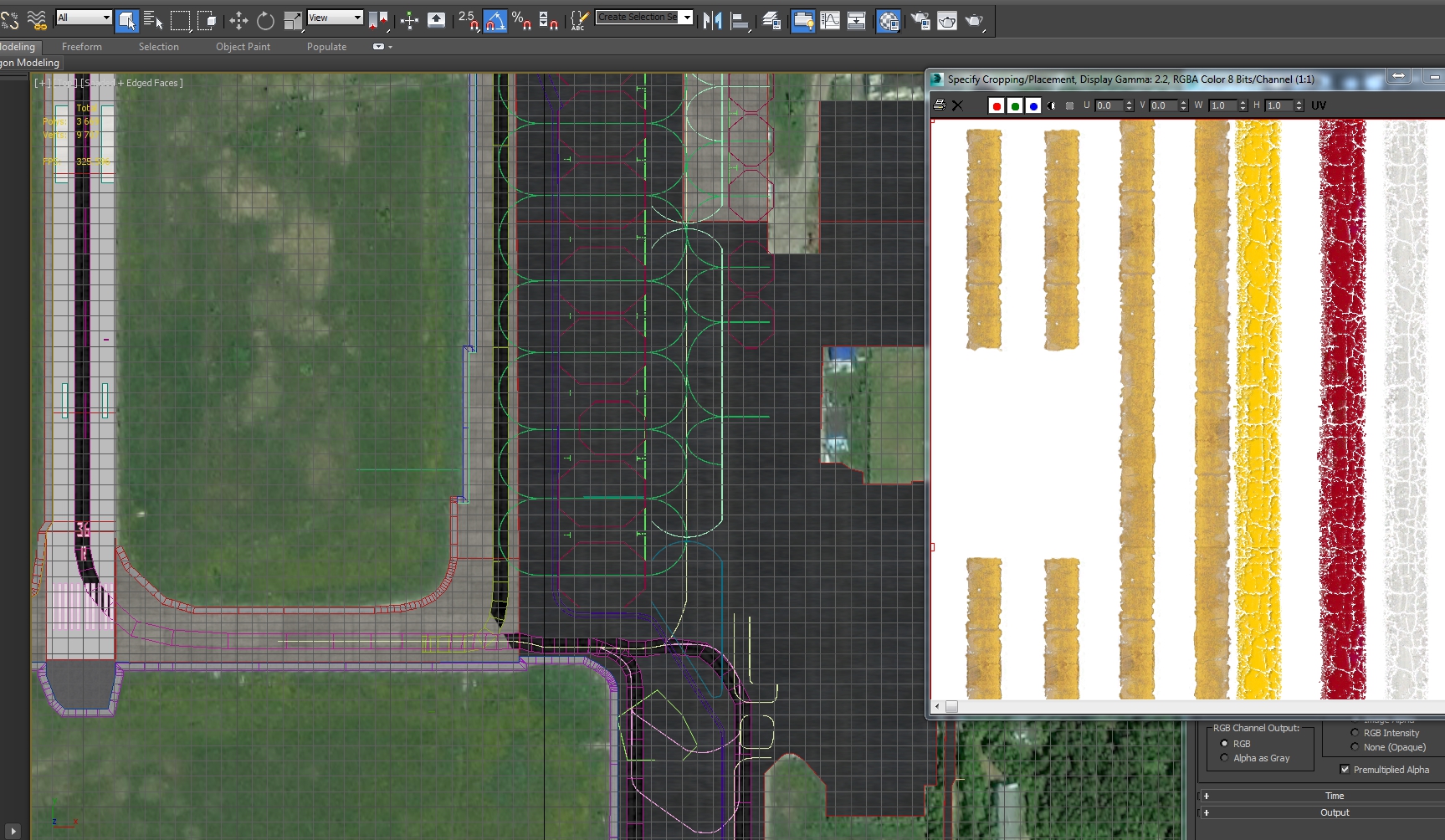Choose None (Opaque) alpha source
This screenshot has height=840, width=1445.
pyautogui.click(x=1355, y=747)
